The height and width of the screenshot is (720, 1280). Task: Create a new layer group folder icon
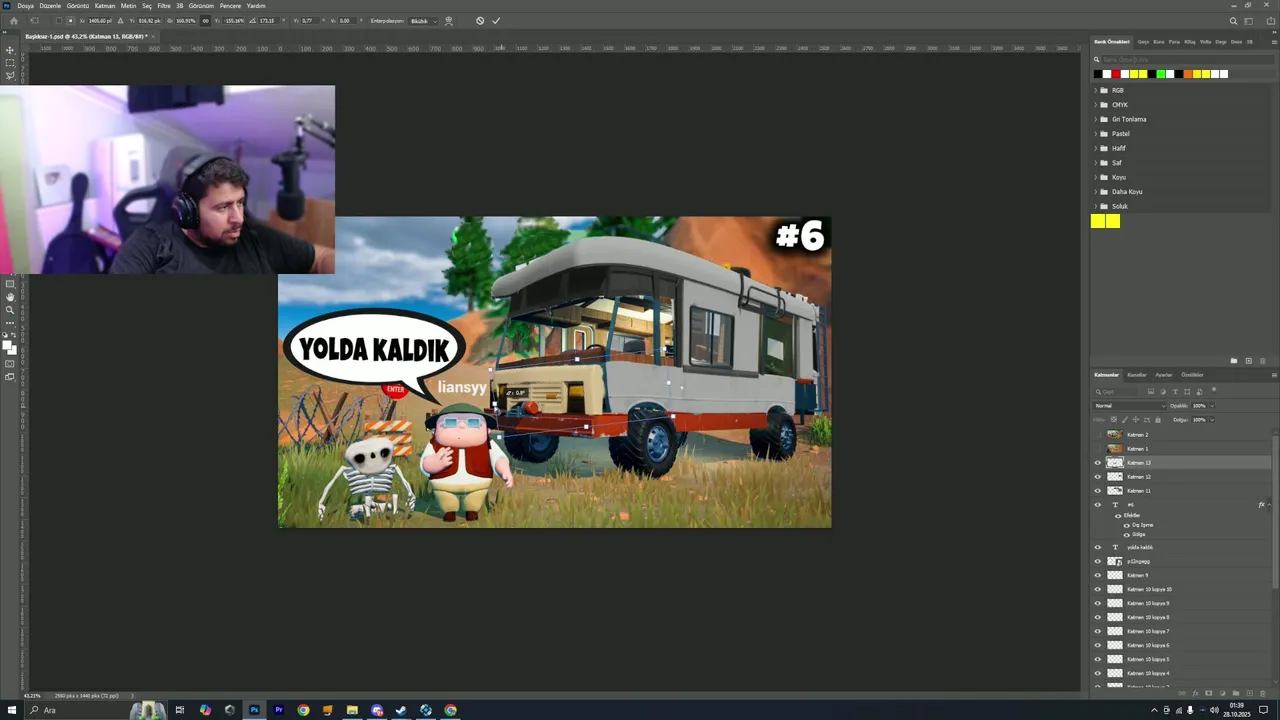tap(1235, 693)
